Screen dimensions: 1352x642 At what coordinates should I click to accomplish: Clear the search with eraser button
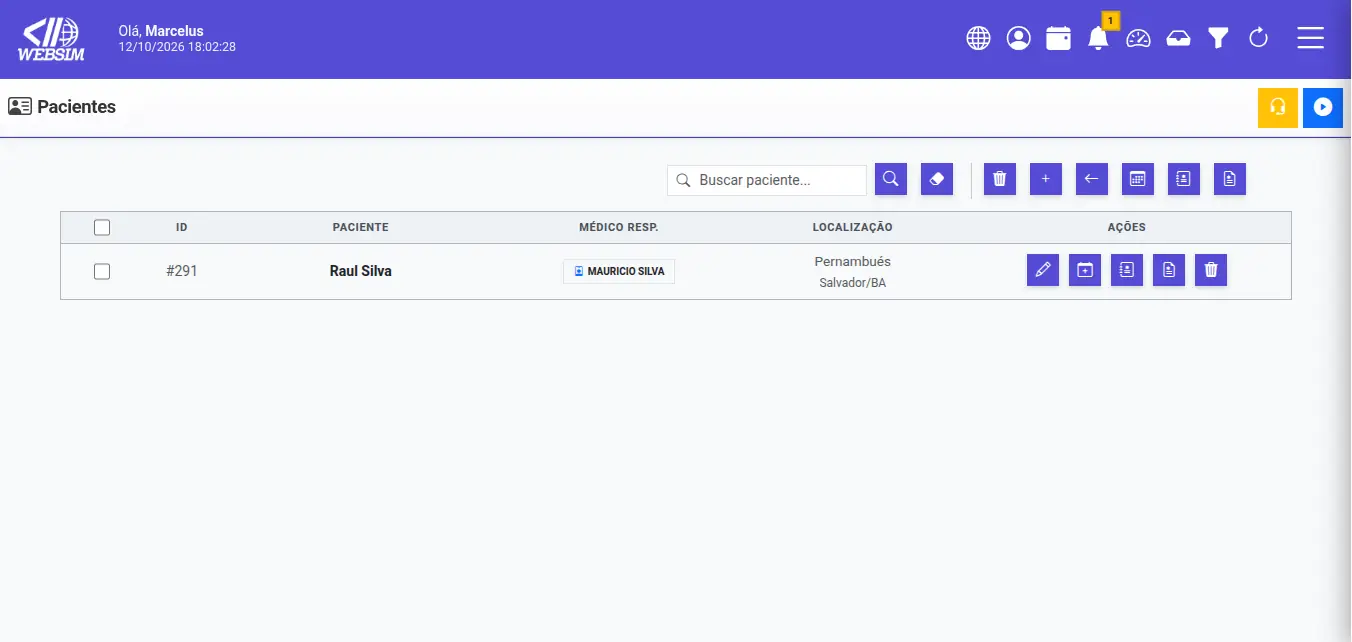click(937, 179)
